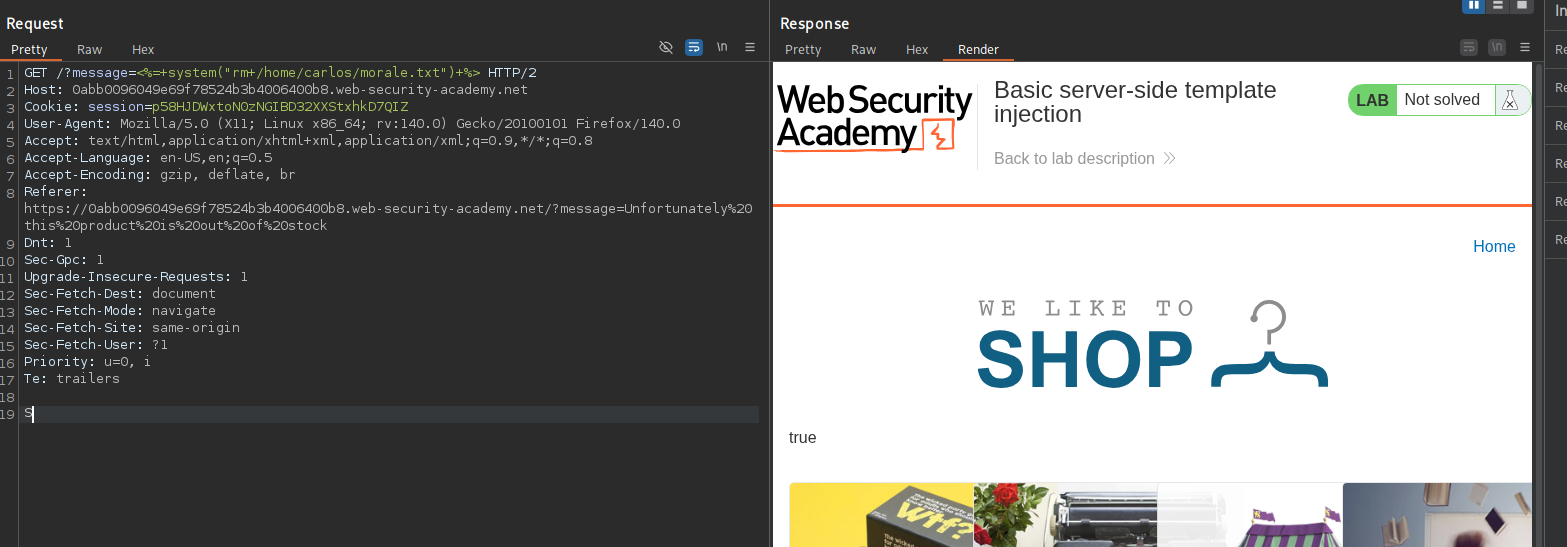Switch Request view to the Raw tab
This screenshot has height=547, width=1567.
click(x=89, y=49)
